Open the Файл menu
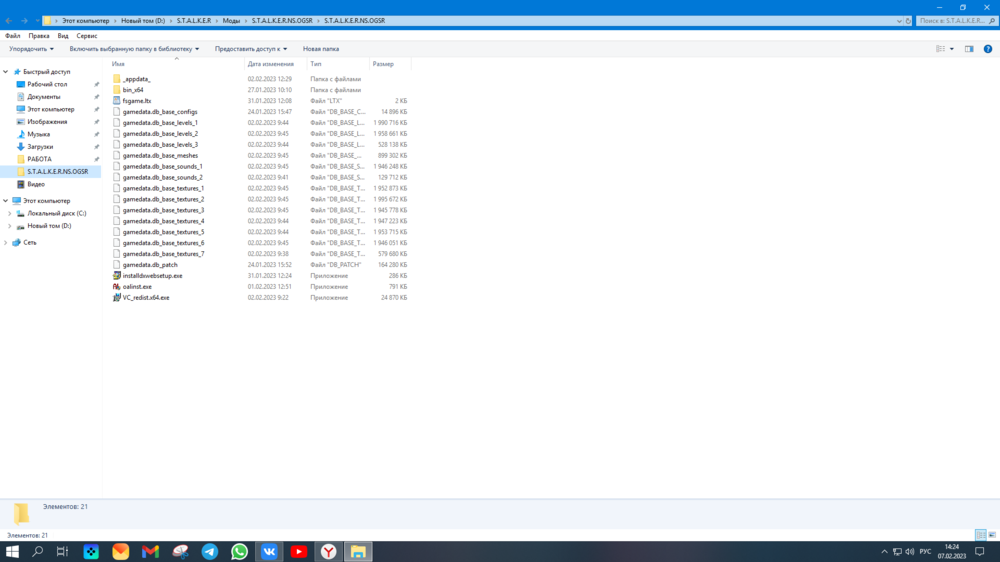 coord(12,35)
